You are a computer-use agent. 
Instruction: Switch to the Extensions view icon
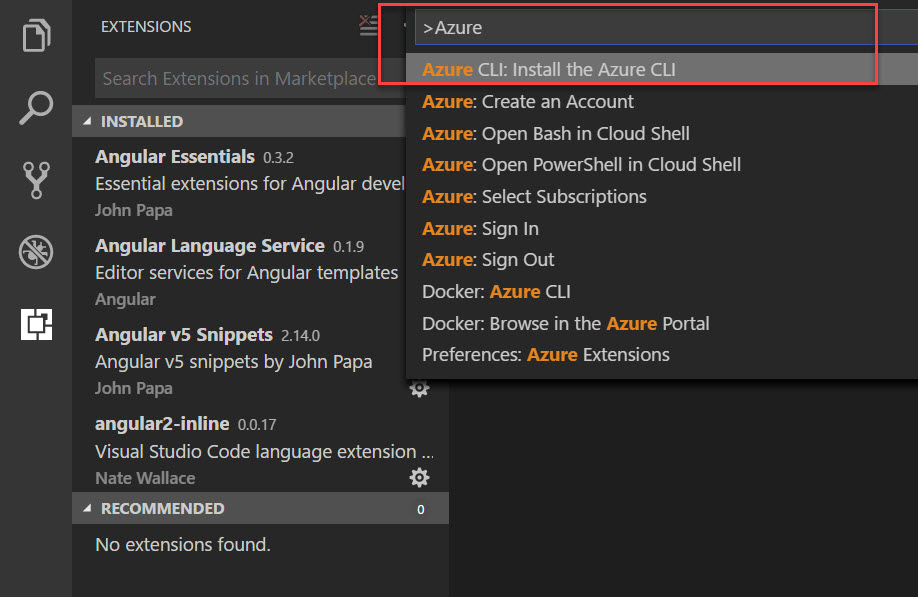click(x=35, y=324)
